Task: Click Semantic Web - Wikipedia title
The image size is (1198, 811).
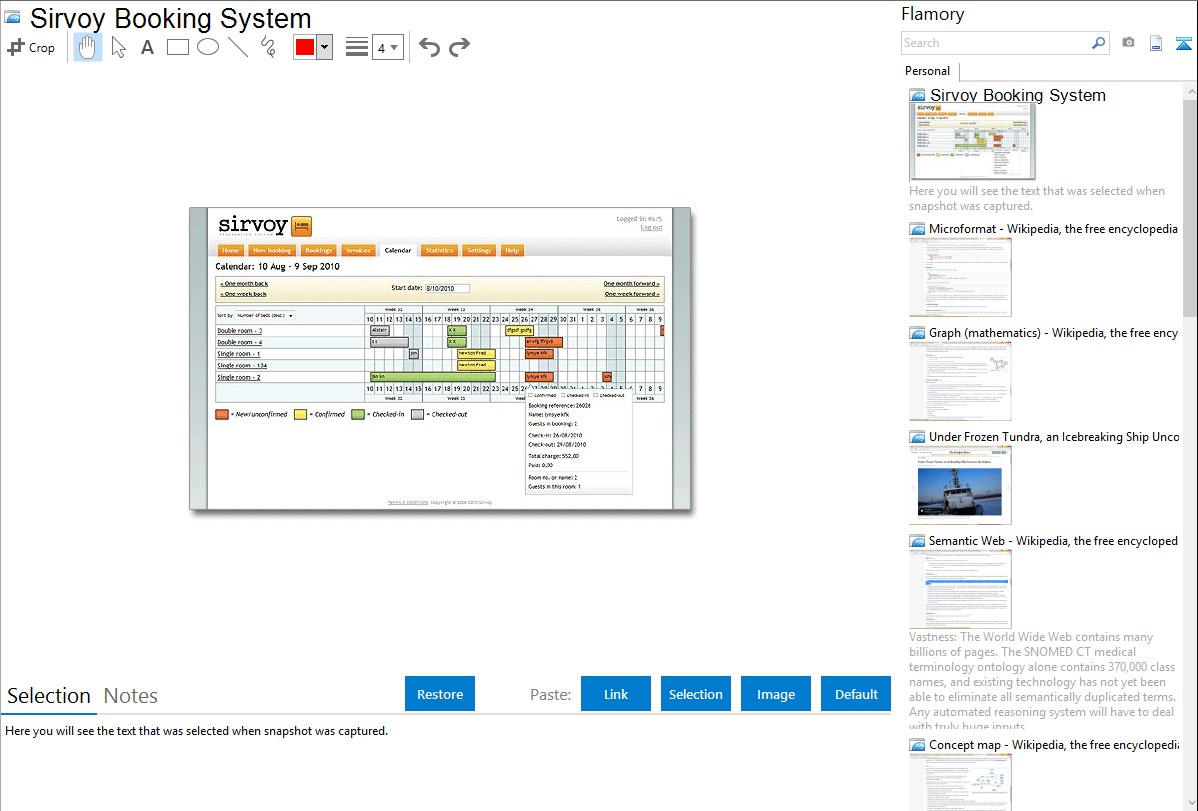Action: [1053, 540]
